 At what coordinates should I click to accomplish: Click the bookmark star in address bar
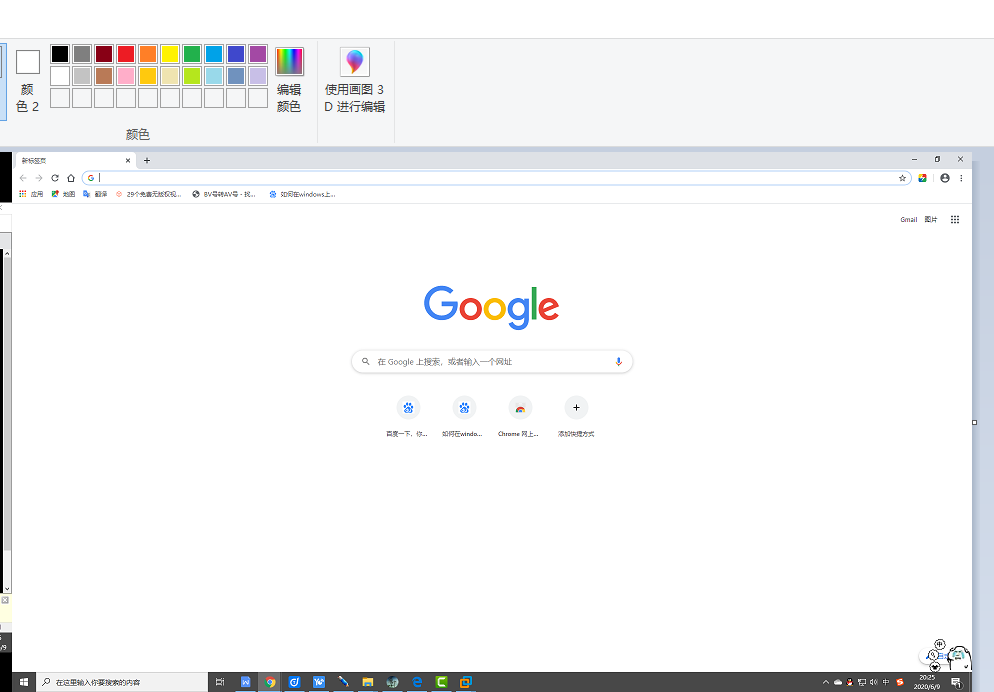coord(902,178)
